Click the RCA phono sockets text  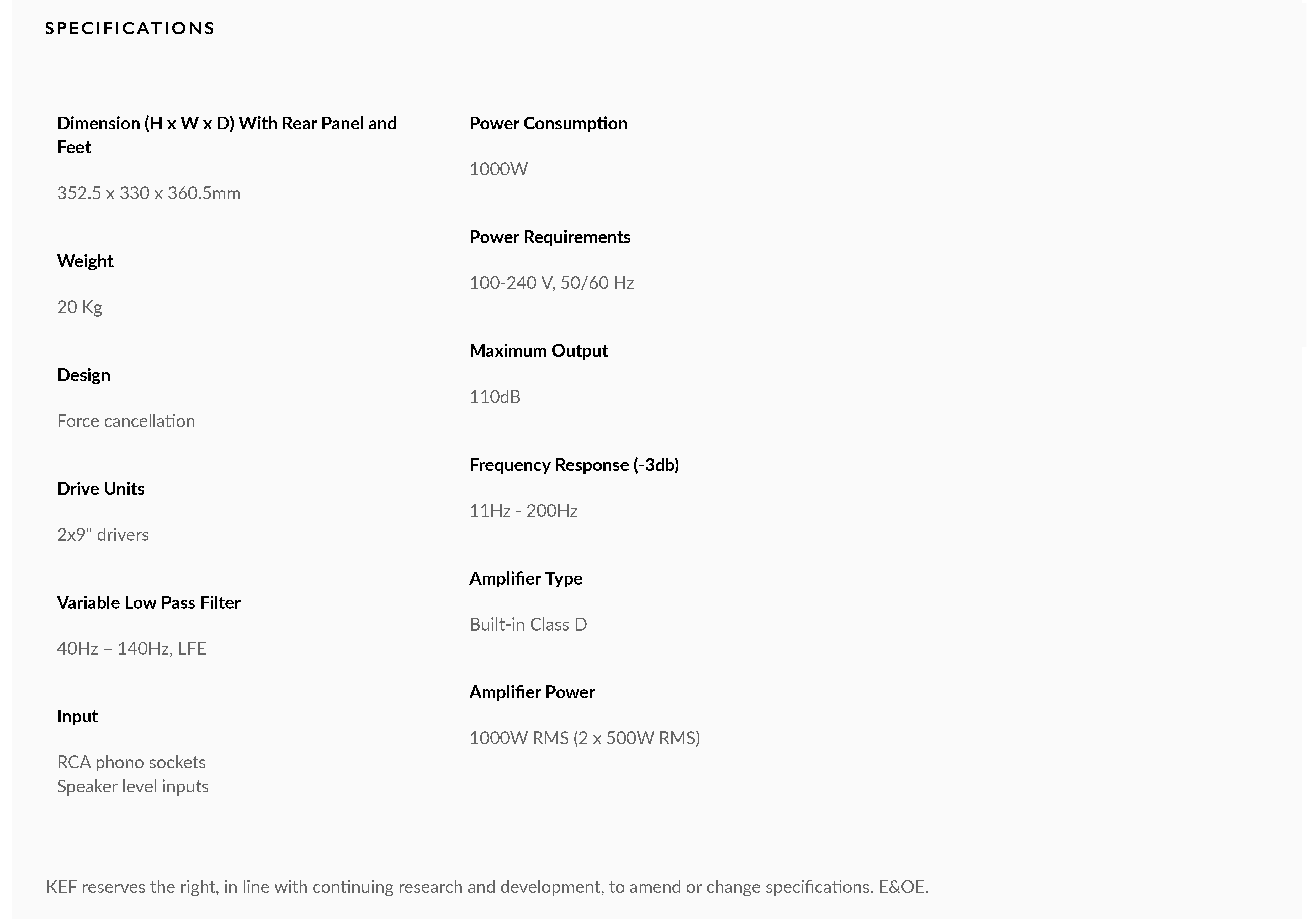pos(131,763)
